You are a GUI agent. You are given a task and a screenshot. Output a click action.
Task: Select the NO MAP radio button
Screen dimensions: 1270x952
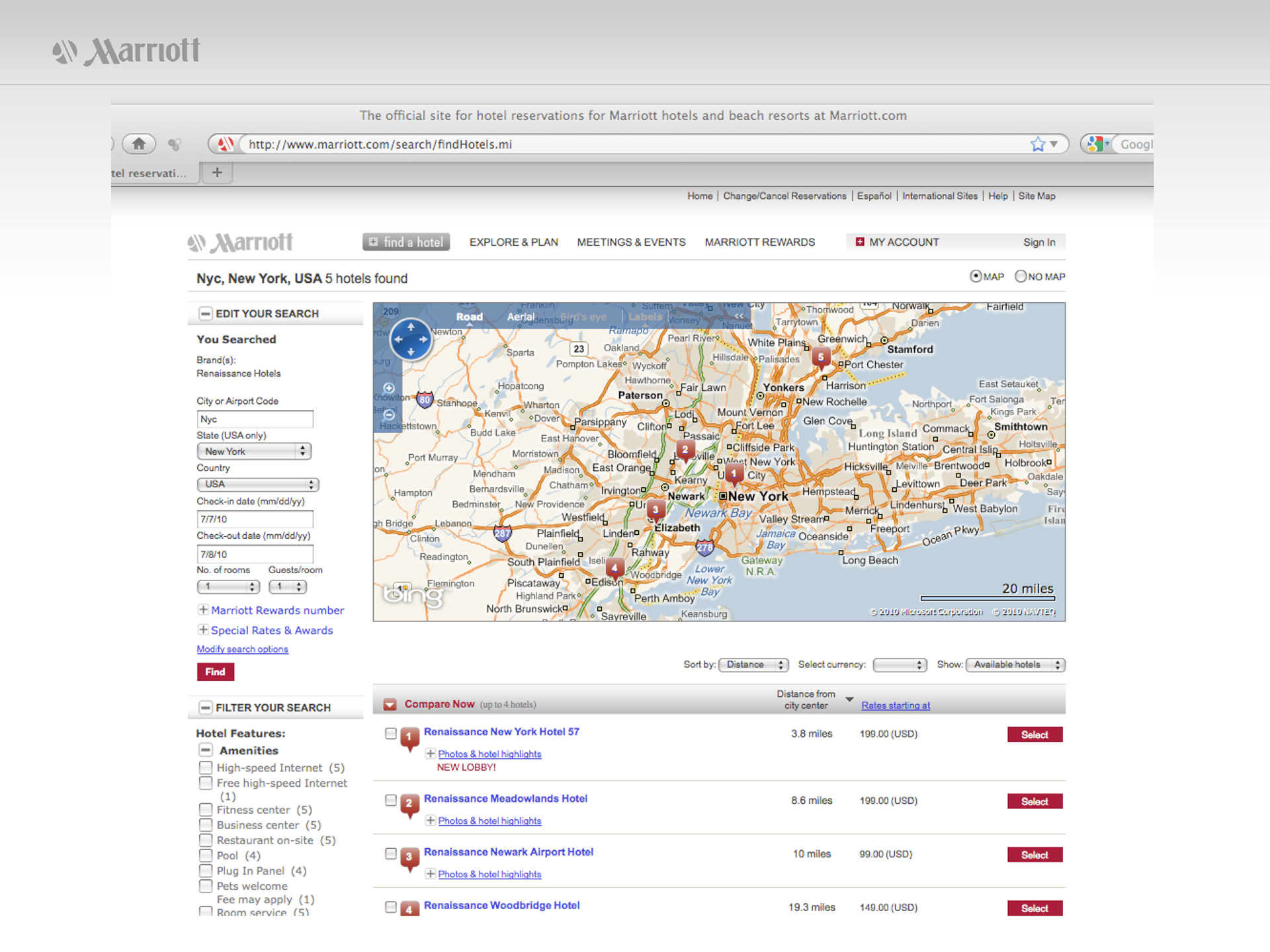(1021, 276)
